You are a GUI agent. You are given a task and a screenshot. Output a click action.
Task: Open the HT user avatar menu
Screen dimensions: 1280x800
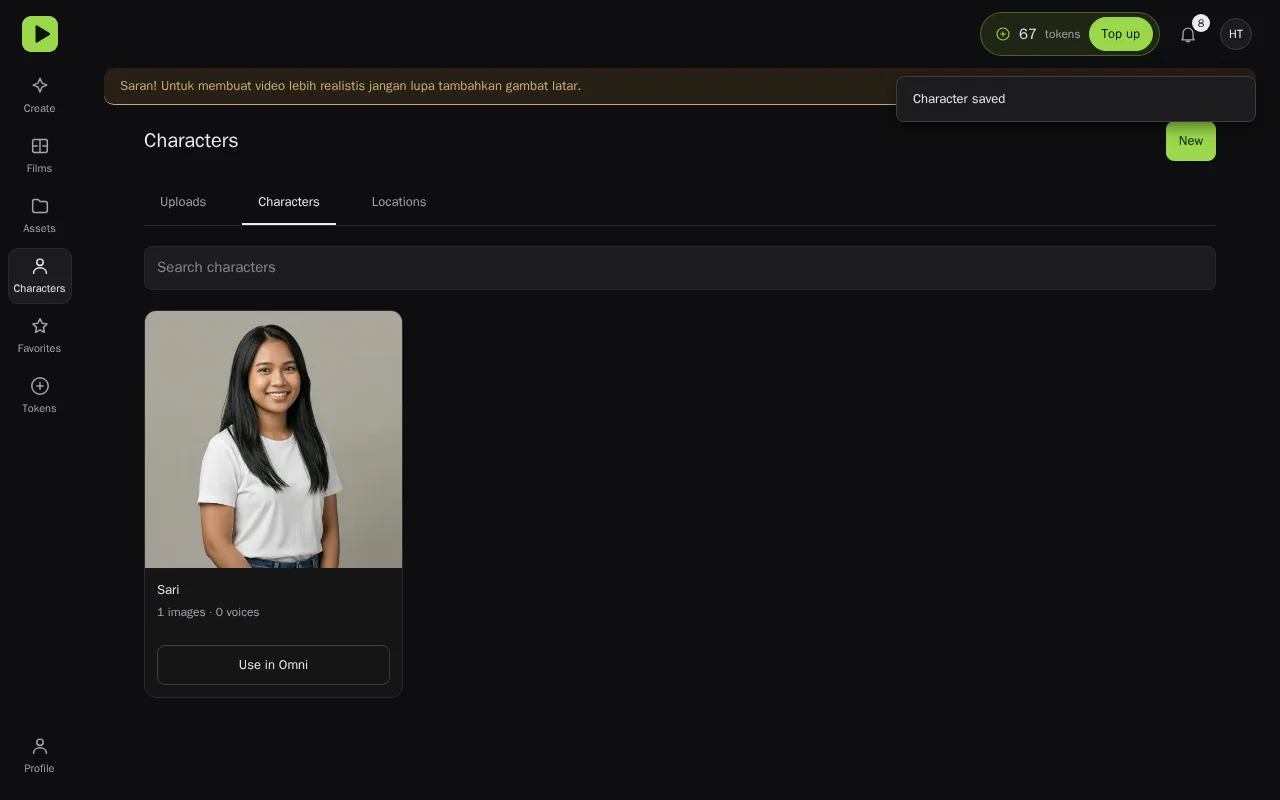pos(1236,34)
